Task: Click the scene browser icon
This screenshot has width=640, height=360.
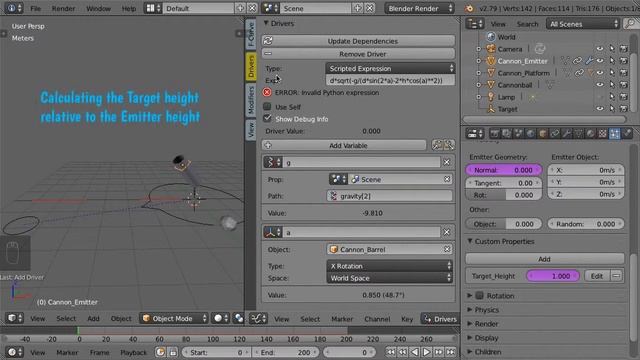Action: click(x=270, y=8)
